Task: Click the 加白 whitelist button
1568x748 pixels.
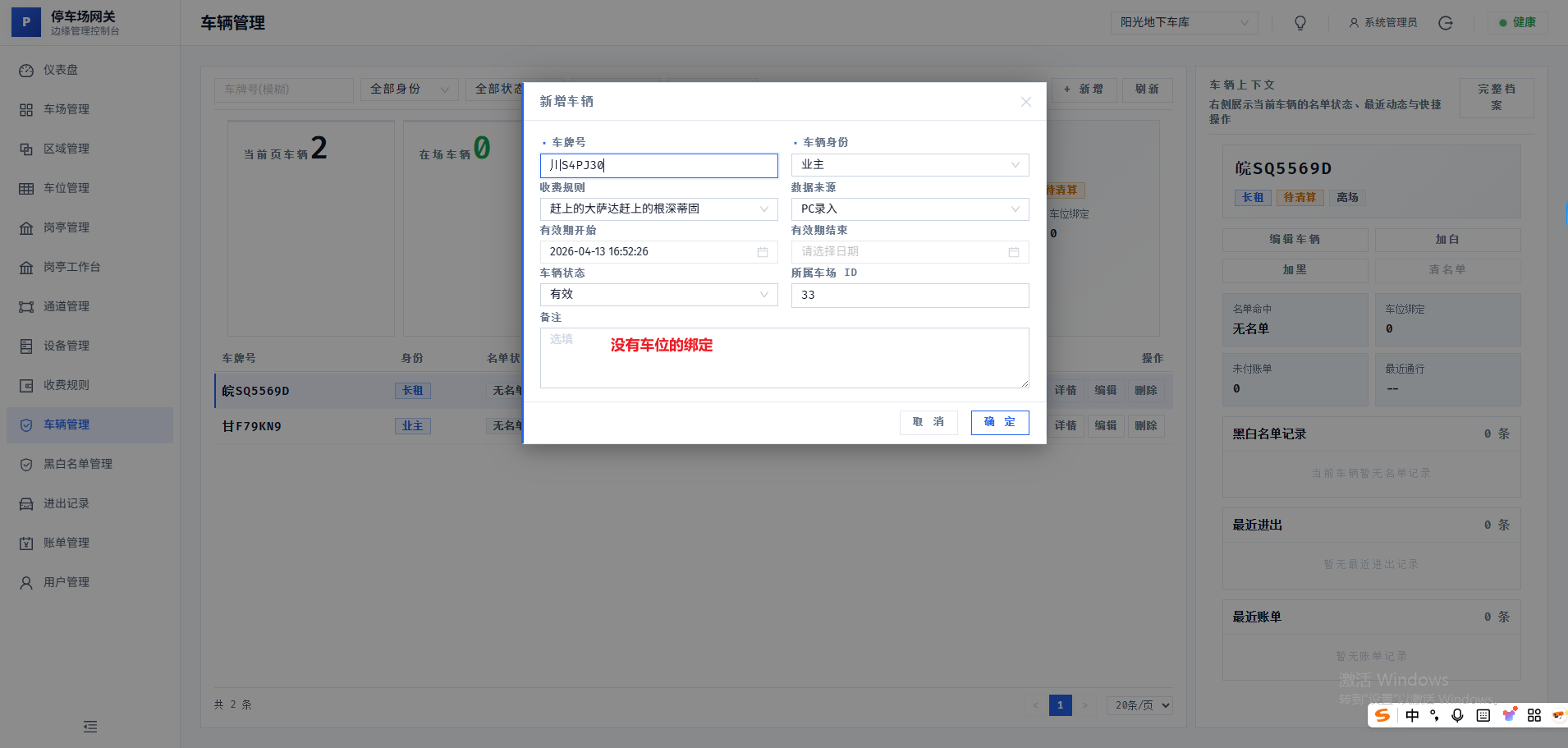Action: pos(1447,239)
